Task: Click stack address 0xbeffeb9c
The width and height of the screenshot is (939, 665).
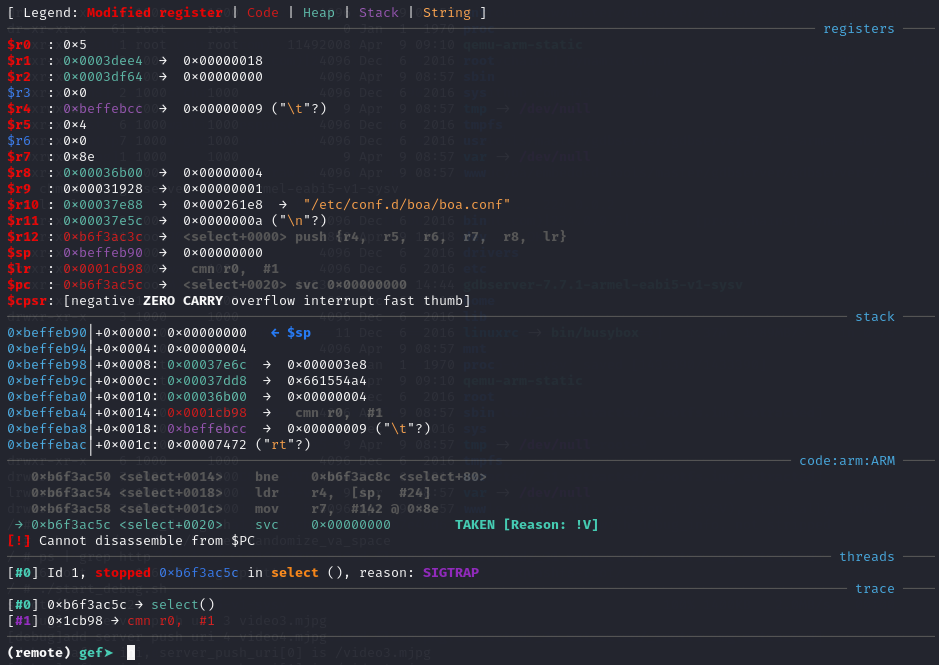Action: [x=46, y=380]
